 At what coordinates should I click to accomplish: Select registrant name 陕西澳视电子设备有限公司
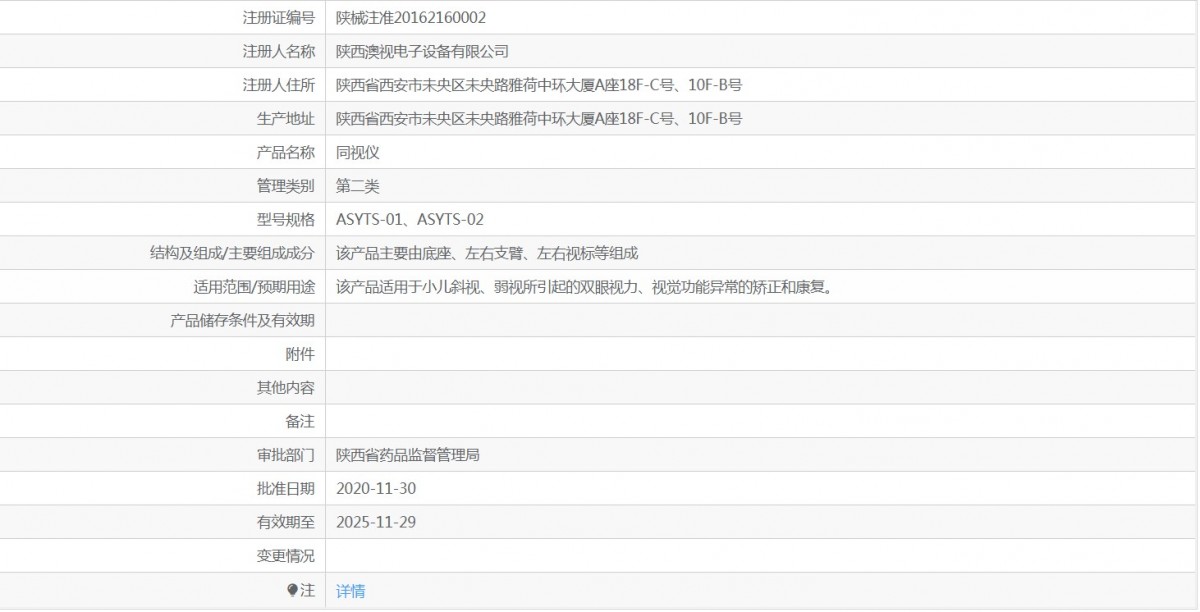(x=422, y=51)
